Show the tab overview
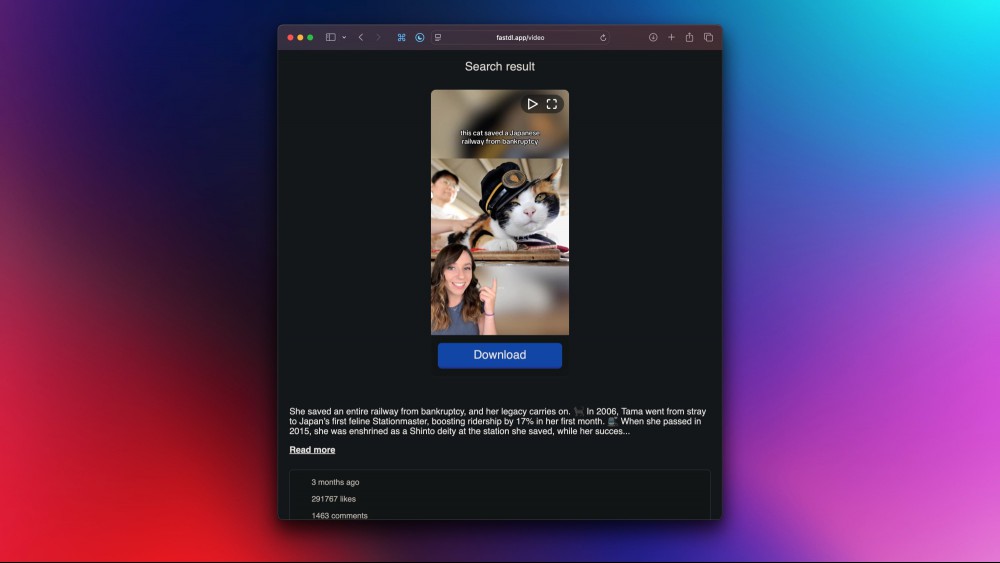The width and height of the screenshot is (1000, 563). pyautogui.click(x=709, y=38)
